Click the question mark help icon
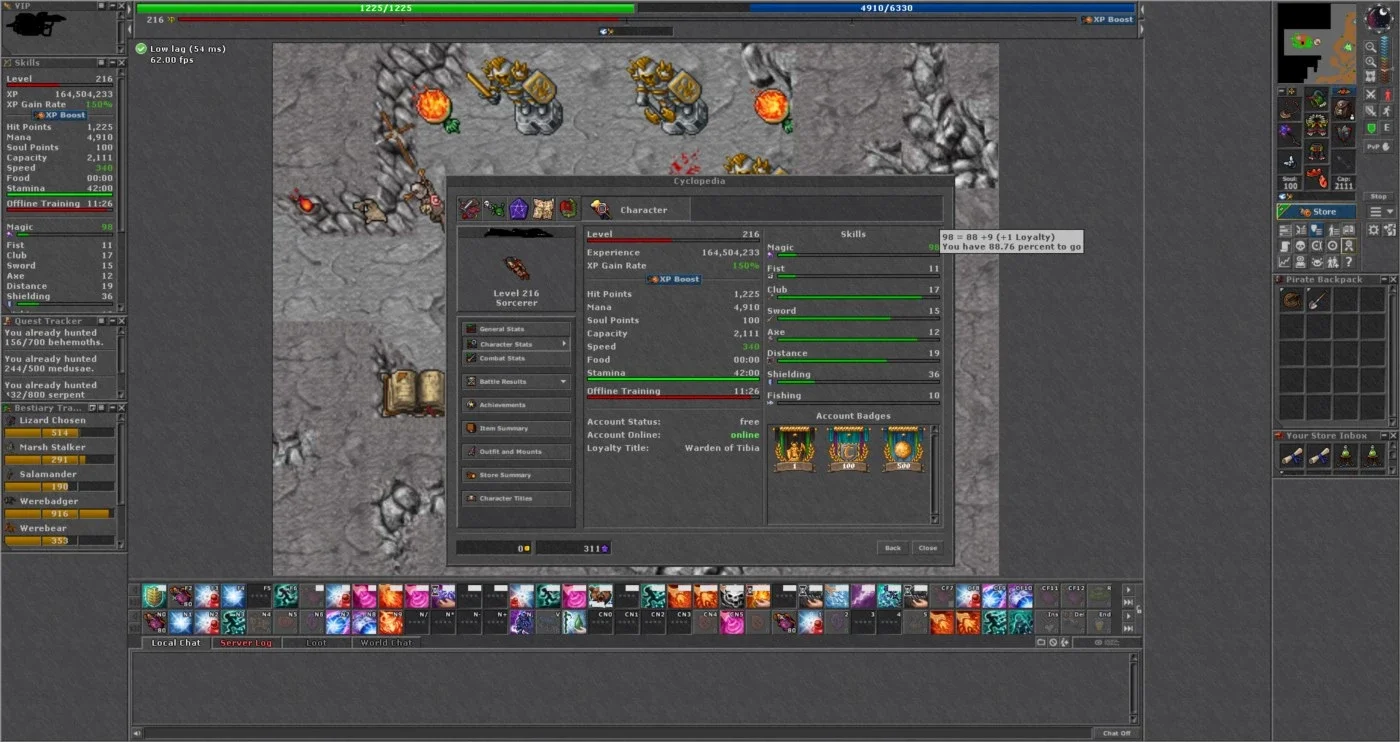This screenshot has width=1400, height=742. click(x=1349, y=261)
